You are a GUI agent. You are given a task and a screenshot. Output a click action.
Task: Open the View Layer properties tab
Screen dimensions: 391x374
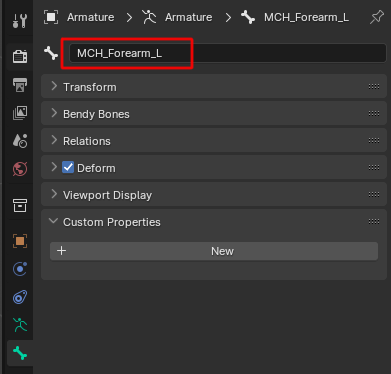[20, 113]
